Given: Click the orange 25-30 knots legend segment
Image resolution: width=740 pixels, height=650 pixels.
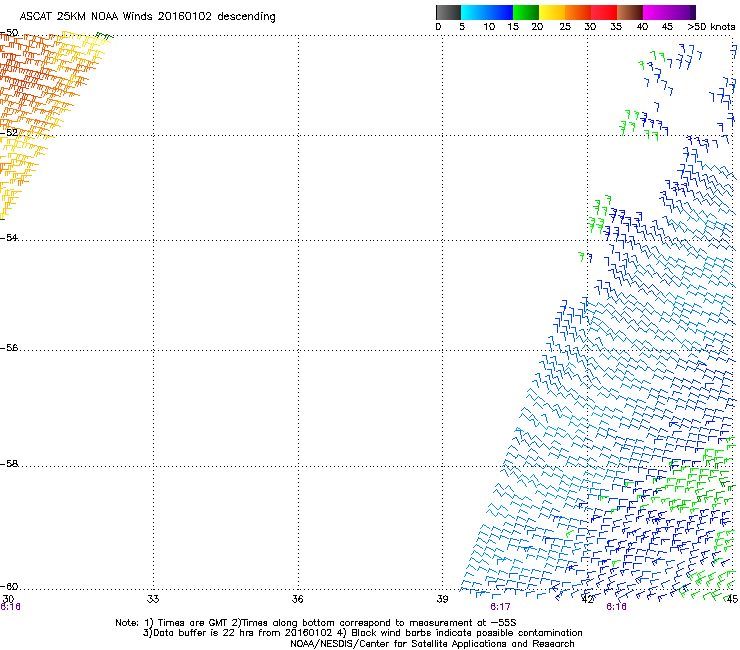Looking at the screenshot, I should (578, 12).
